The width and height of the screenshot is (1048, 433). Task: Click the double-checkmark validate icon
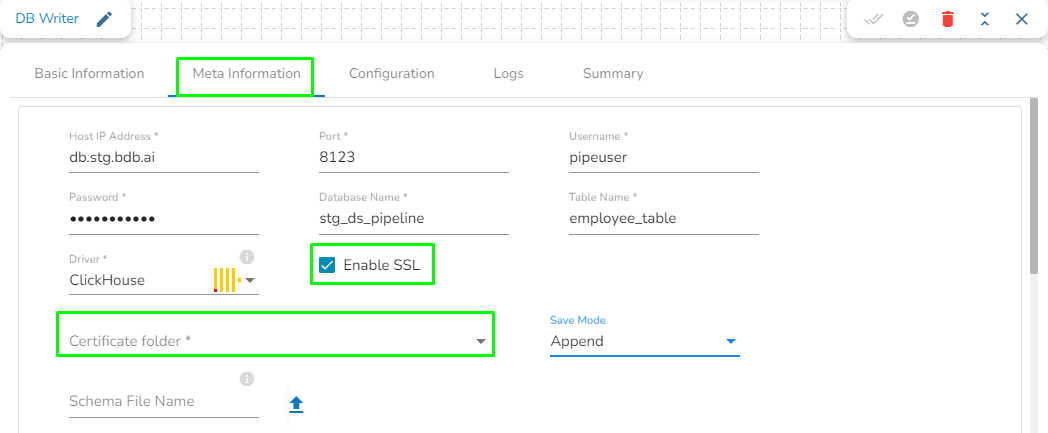coord(874,19)
